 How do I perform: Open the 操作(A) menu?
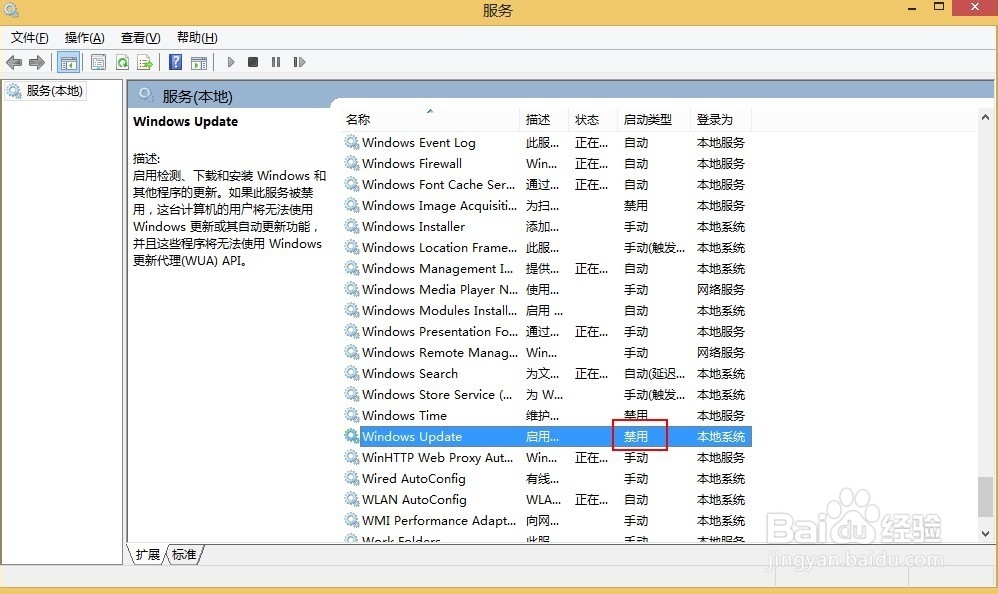point(85,38)
